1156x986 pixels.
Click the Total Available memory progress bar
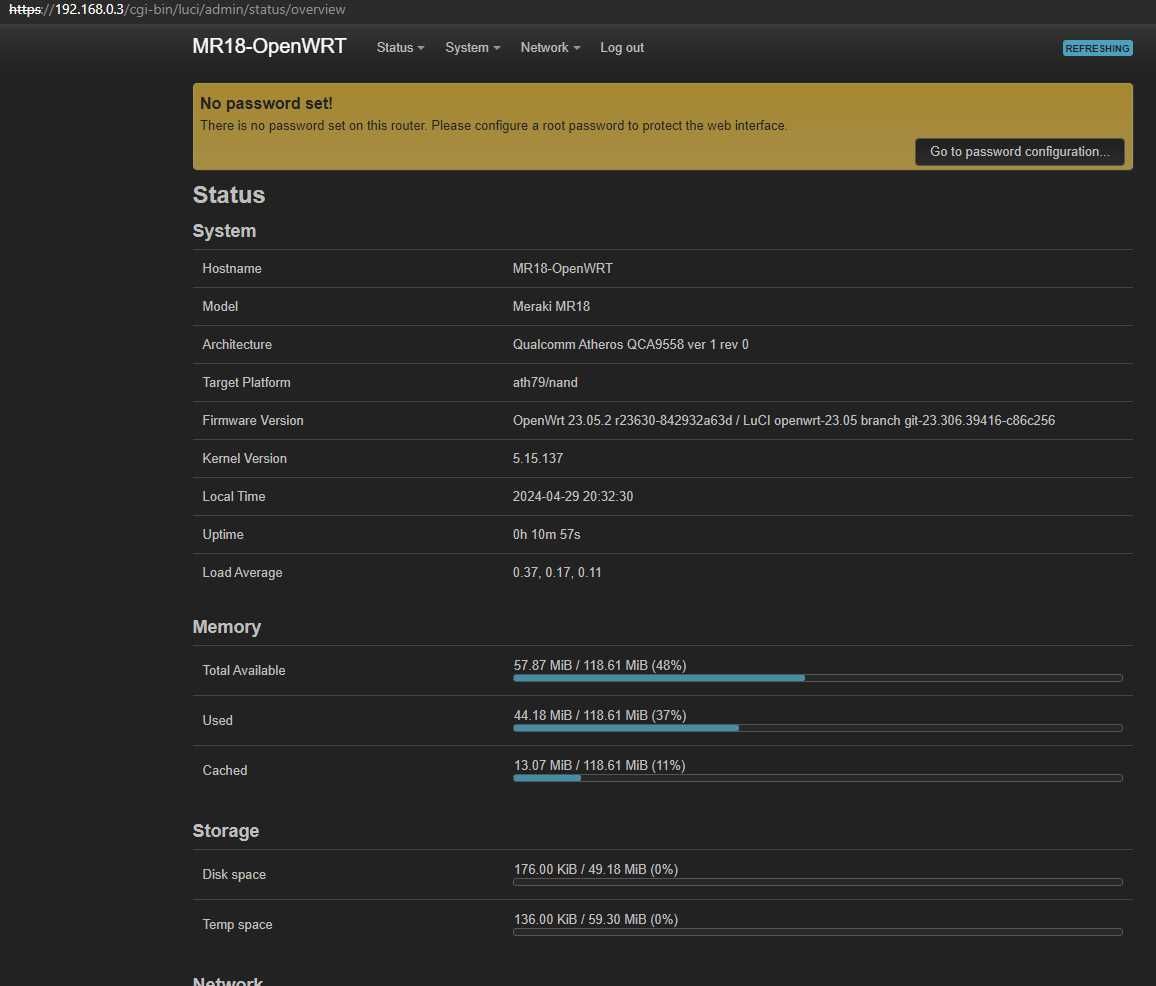pyautogui.click(x=818, y=678)
